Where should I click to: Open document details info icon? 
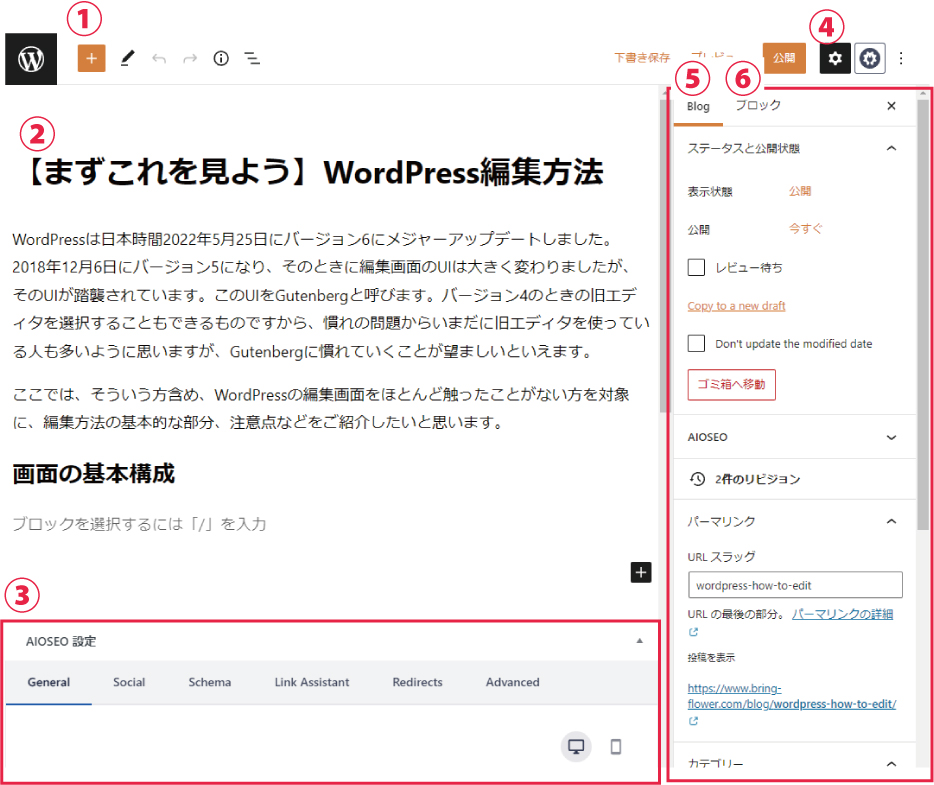point(221,58)
